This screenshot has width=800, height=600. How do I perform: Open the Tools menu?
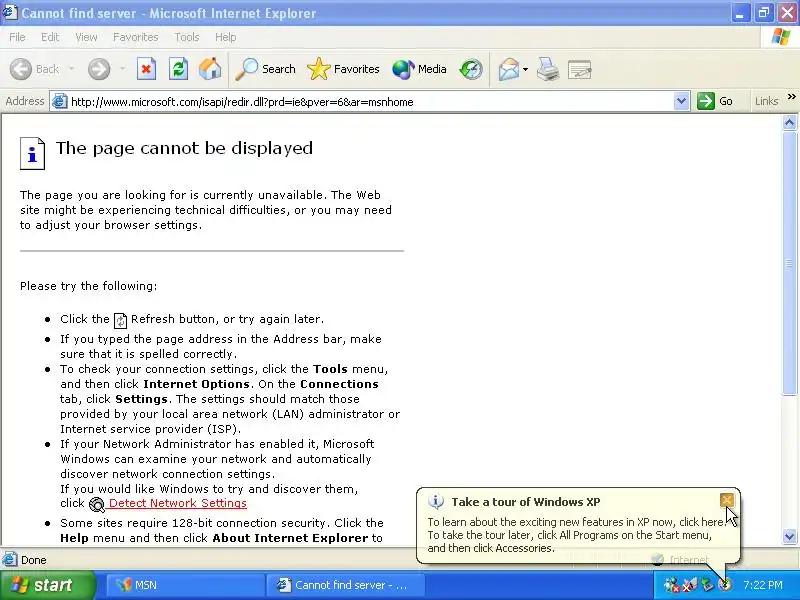point(187,37)
